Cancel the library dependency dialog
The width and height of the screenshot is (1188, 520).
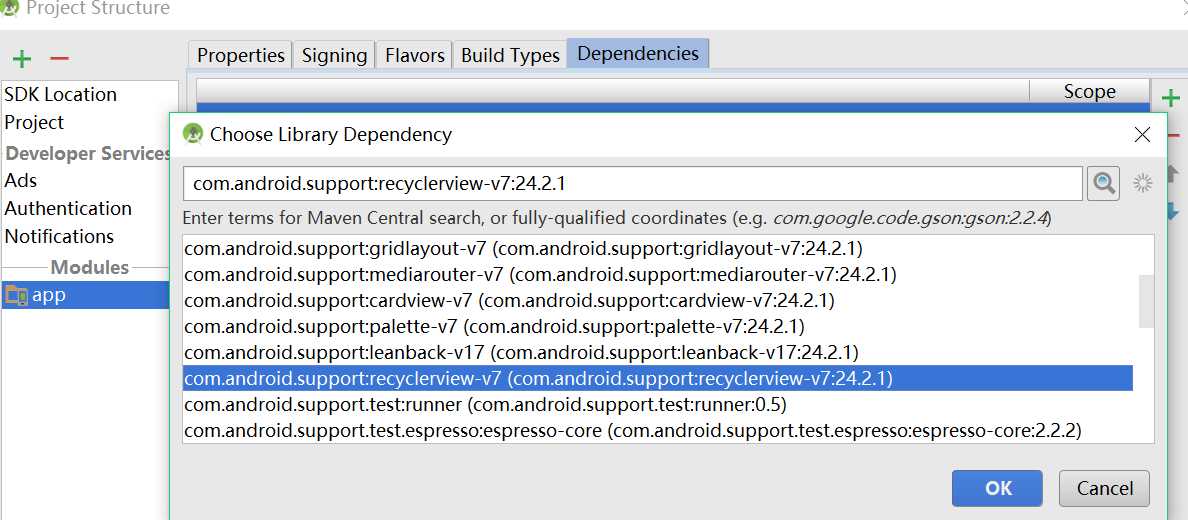point(1104,488)
